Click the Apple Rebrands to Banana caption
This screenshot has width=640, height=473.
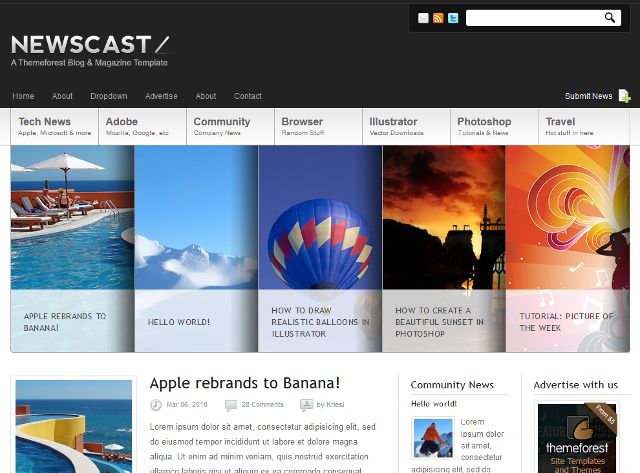tap(65, 322)
